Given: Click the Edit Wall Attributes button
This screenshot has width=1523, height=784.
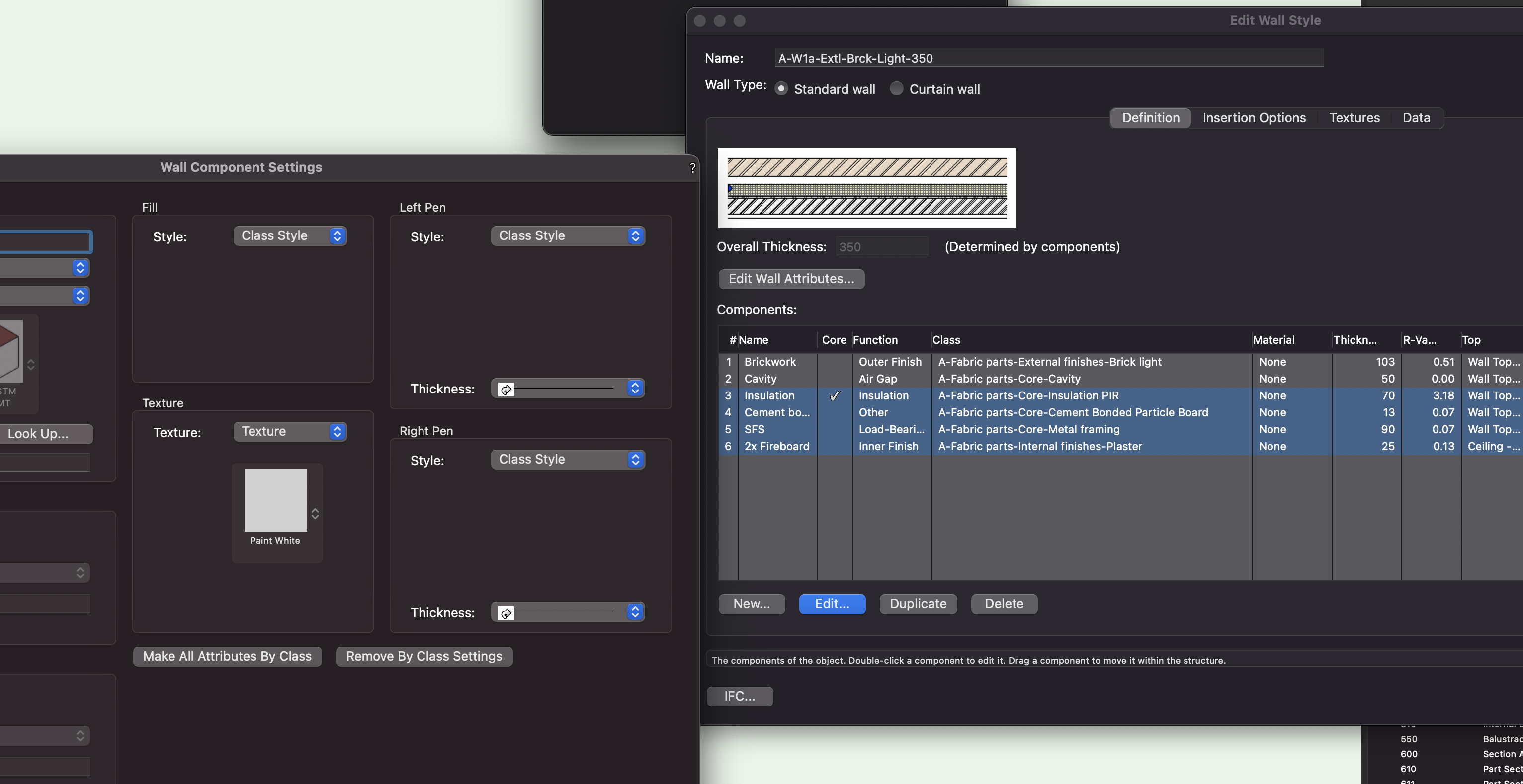Looking at the screenshot, I should pos(791,279).
